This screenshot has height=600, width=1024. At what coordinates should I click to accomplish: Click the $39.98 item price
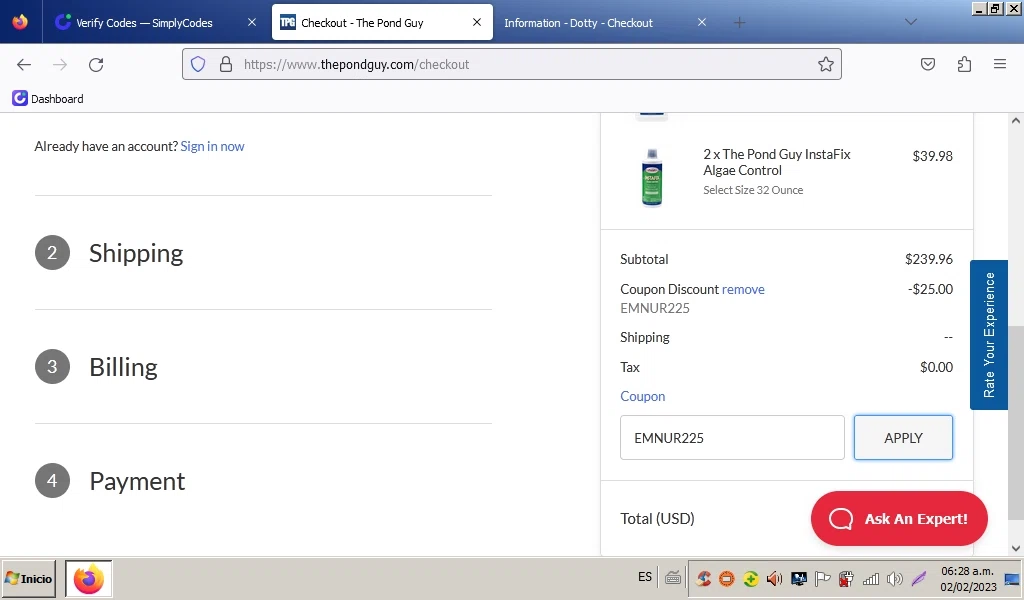click(x=933, y=156)
